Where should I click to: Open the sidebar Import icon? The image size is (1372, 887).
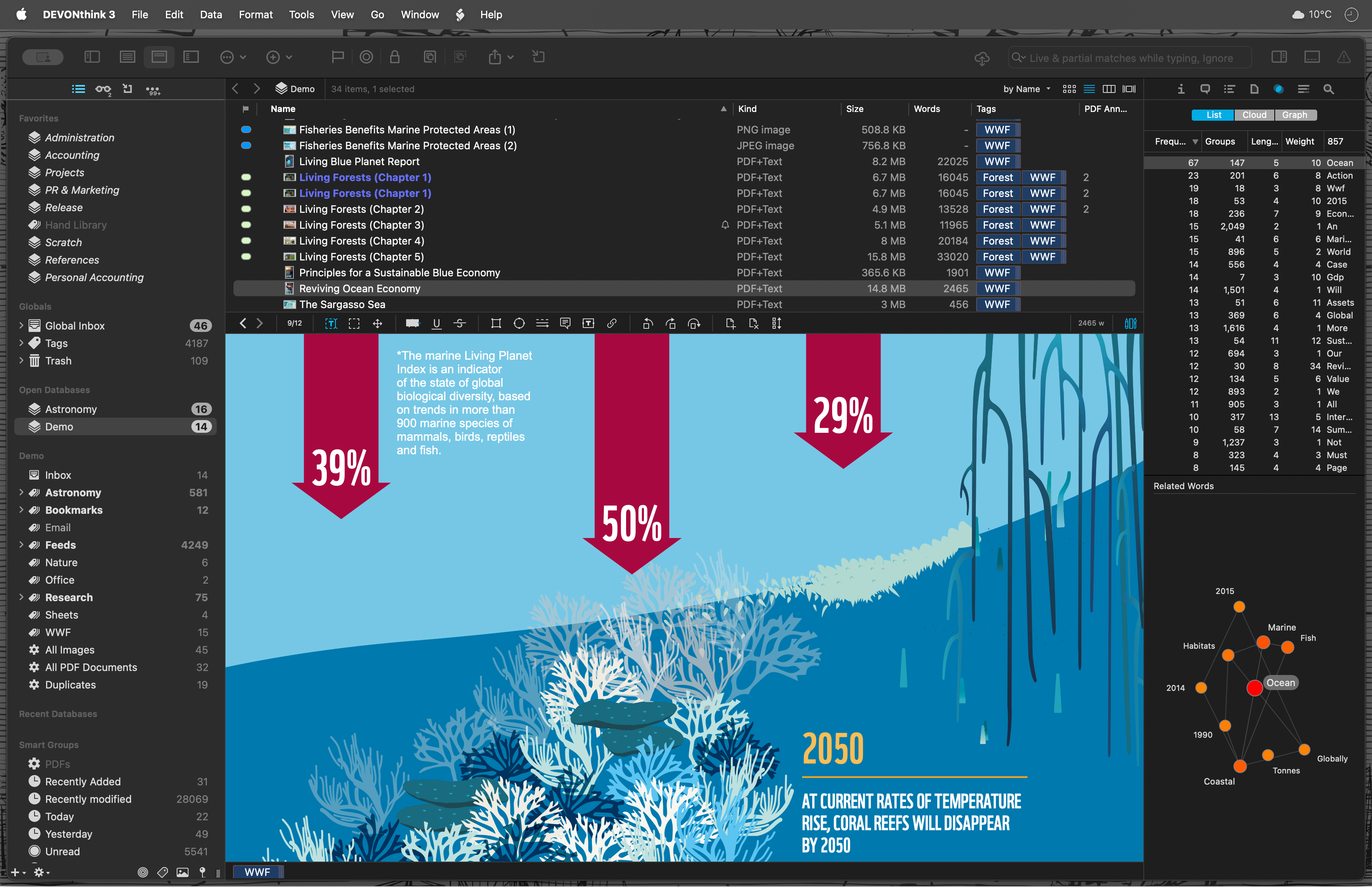[128, 89]
